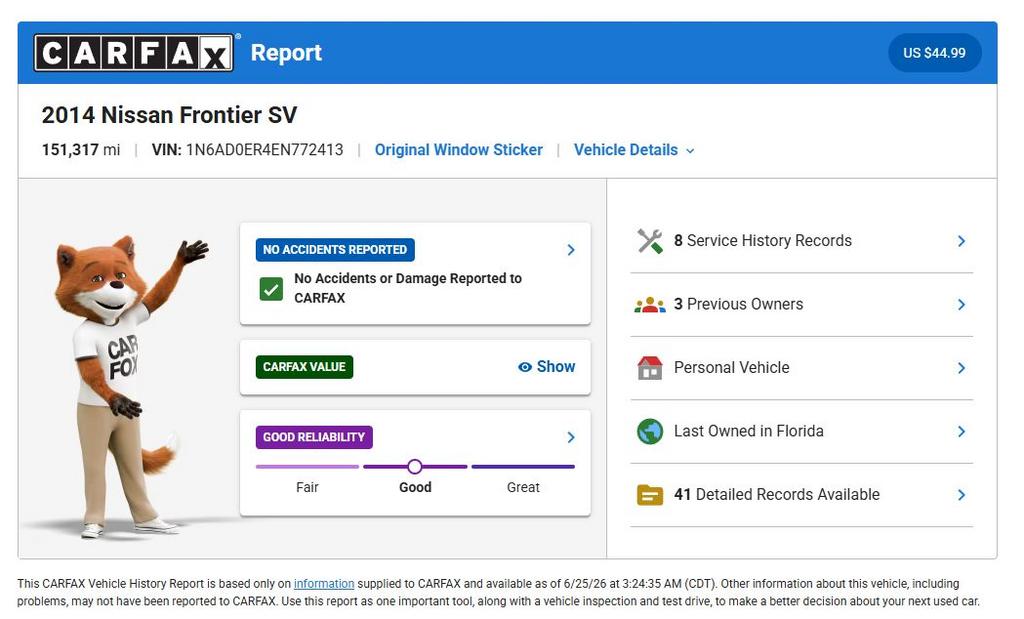1024x619 pixels.
Task: Open the chevron for 3 Previous Owners
Action: (x=961, y=304)
